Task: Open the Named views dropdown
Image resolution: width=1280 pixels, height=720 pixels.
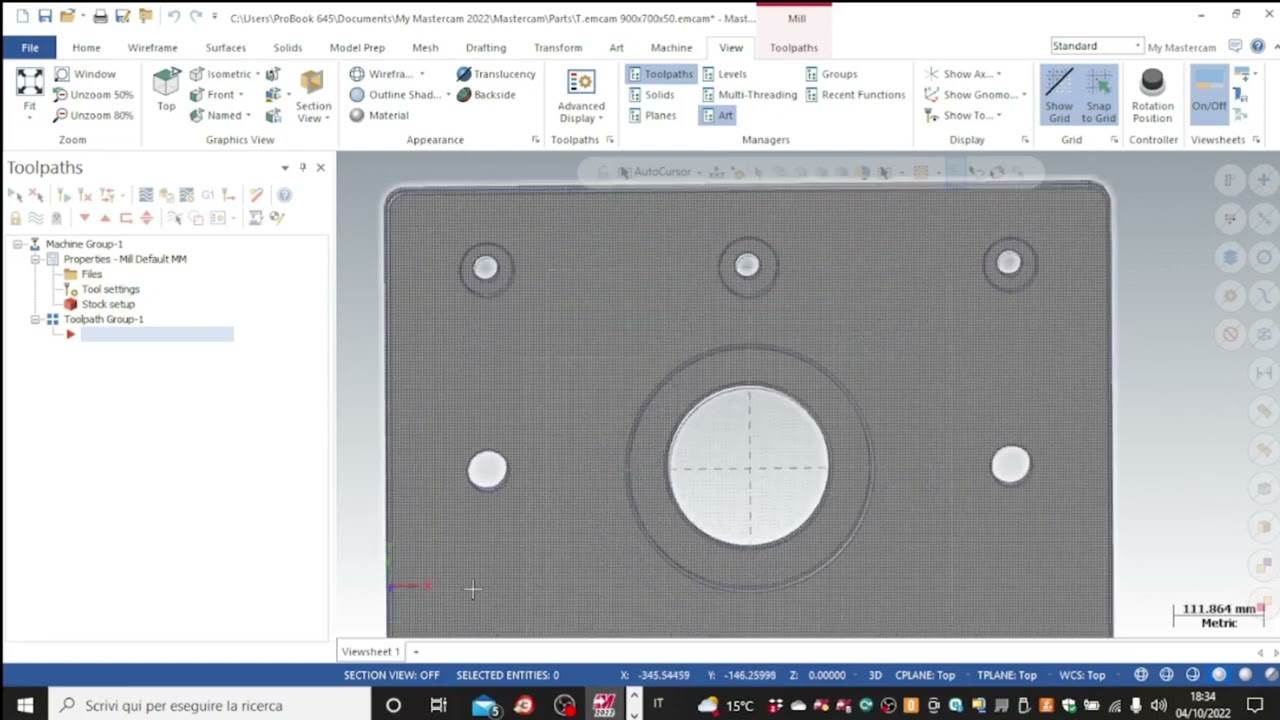Action: 247,115
